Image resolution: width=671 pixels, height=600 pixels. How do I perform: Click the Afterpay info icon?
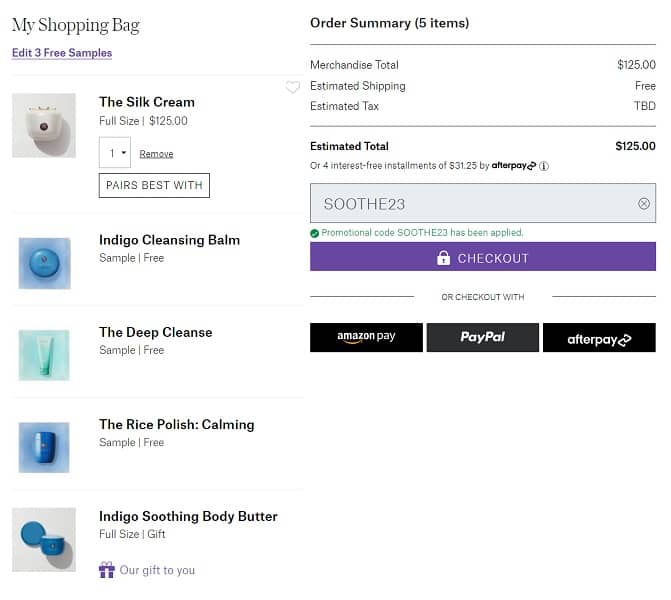click(544, 166)
